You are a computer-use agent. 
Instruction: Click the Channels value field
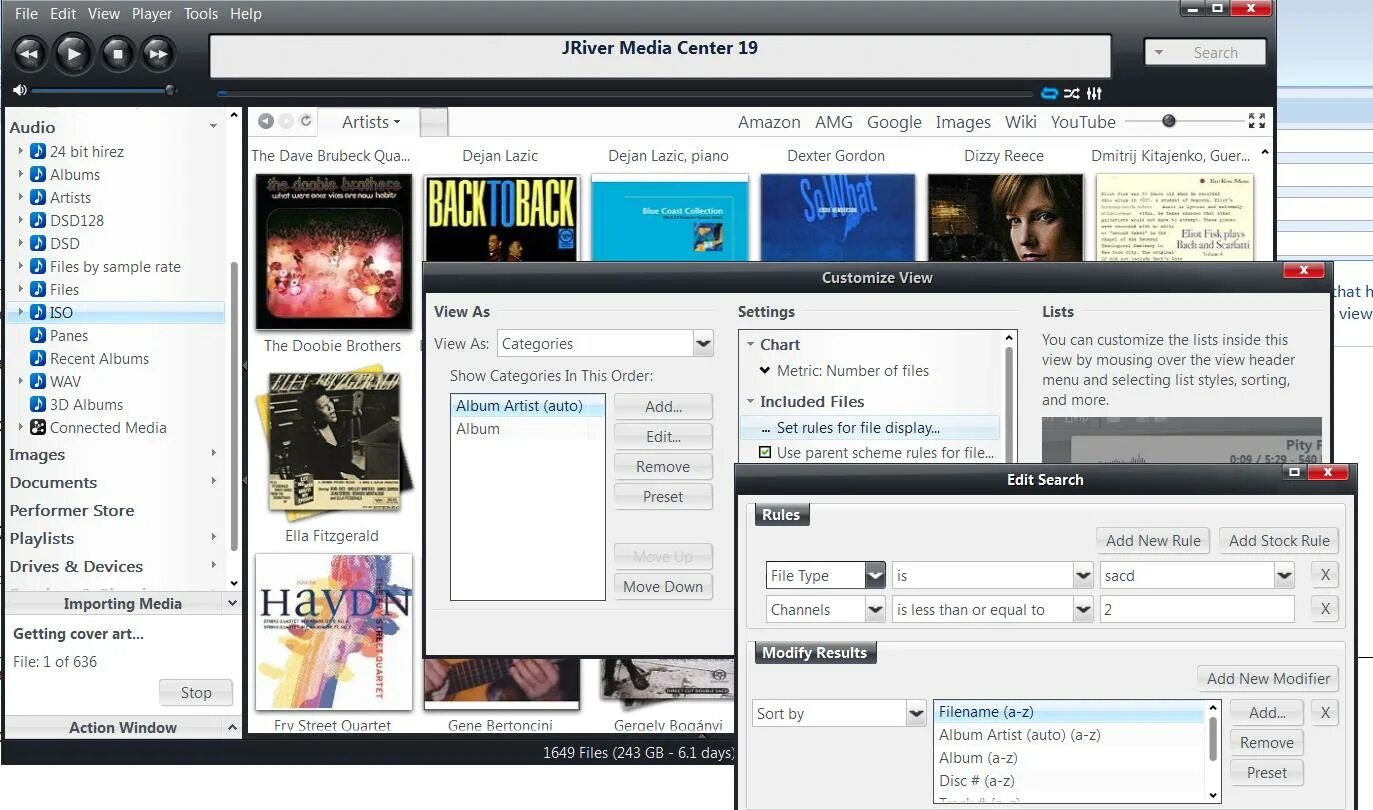pyautogui.click(x=1197, y=609)
